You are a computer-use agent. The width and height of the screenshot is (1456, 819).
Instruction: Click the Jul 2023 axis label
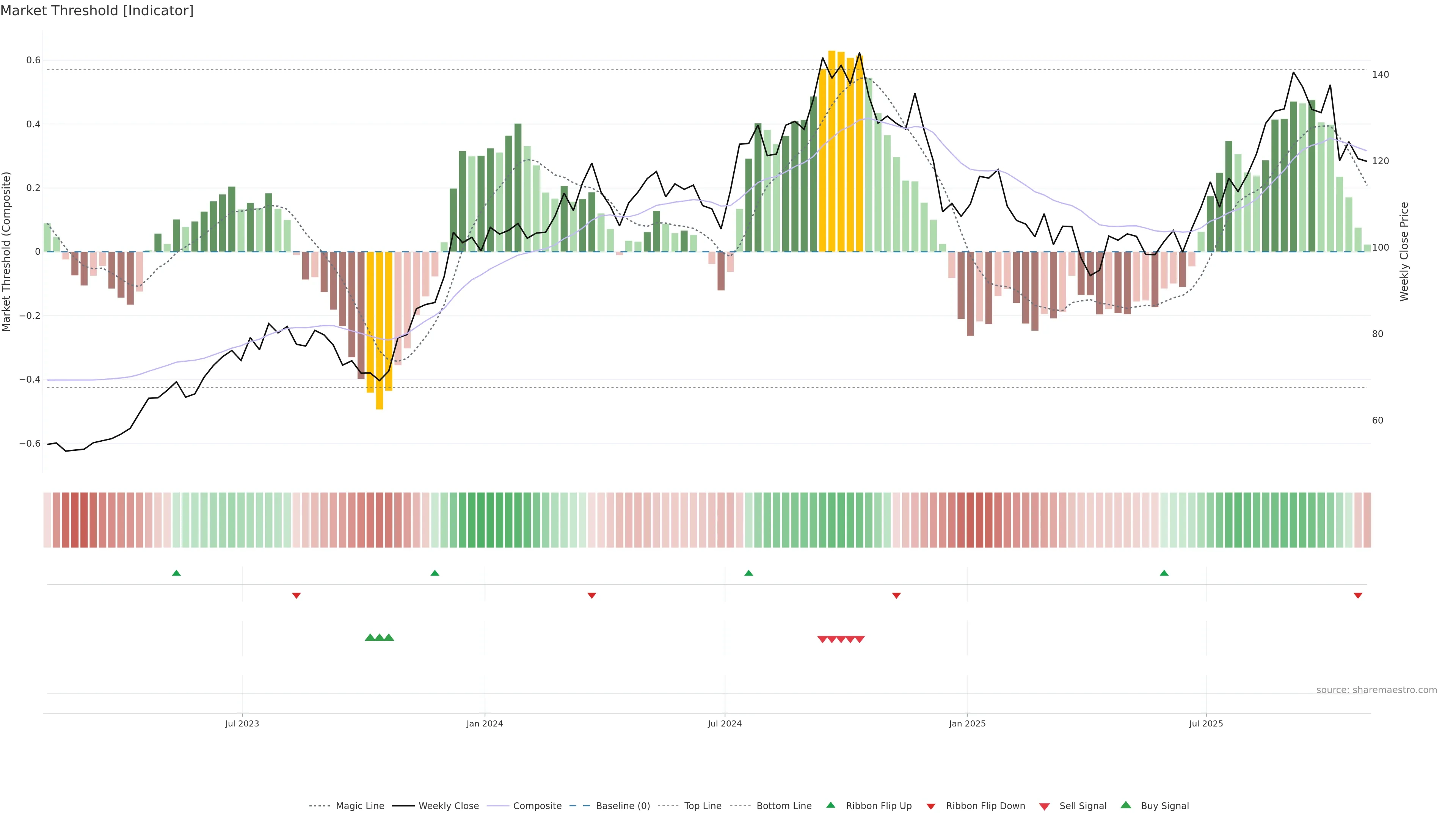(x=242, y=723)
